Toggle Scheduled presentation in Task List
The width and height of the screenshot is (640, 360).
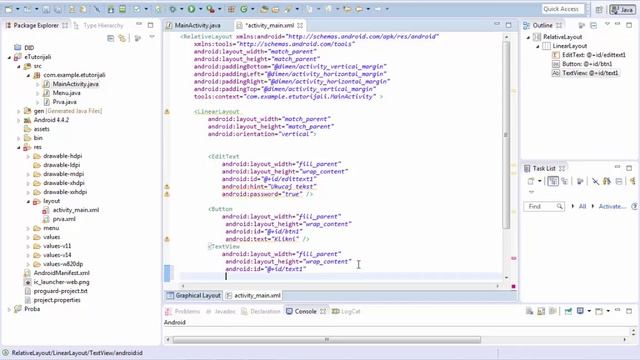[564, 181]
